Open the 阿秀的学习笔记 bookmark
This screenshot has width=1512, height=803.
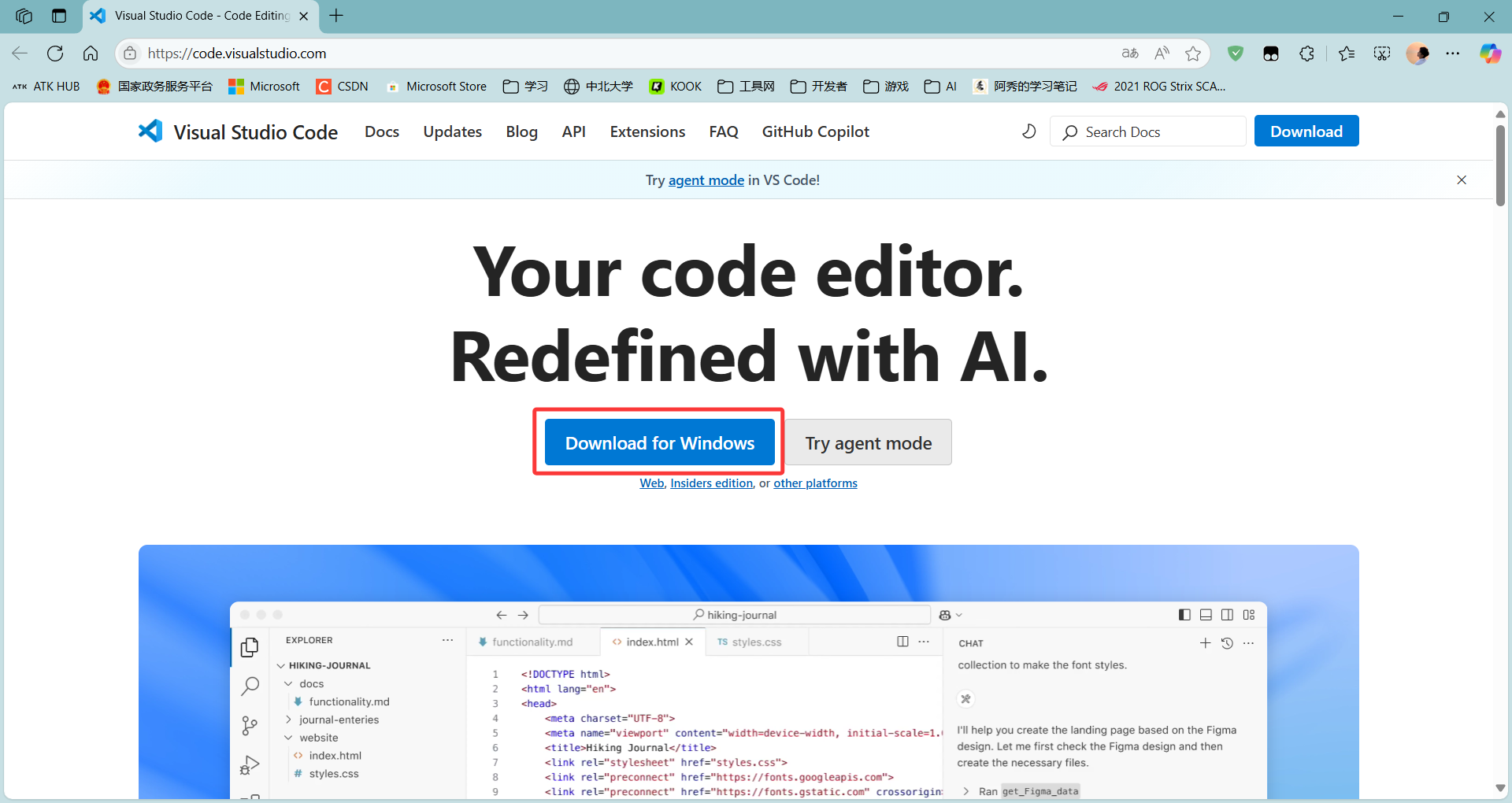coord(1025,87)
